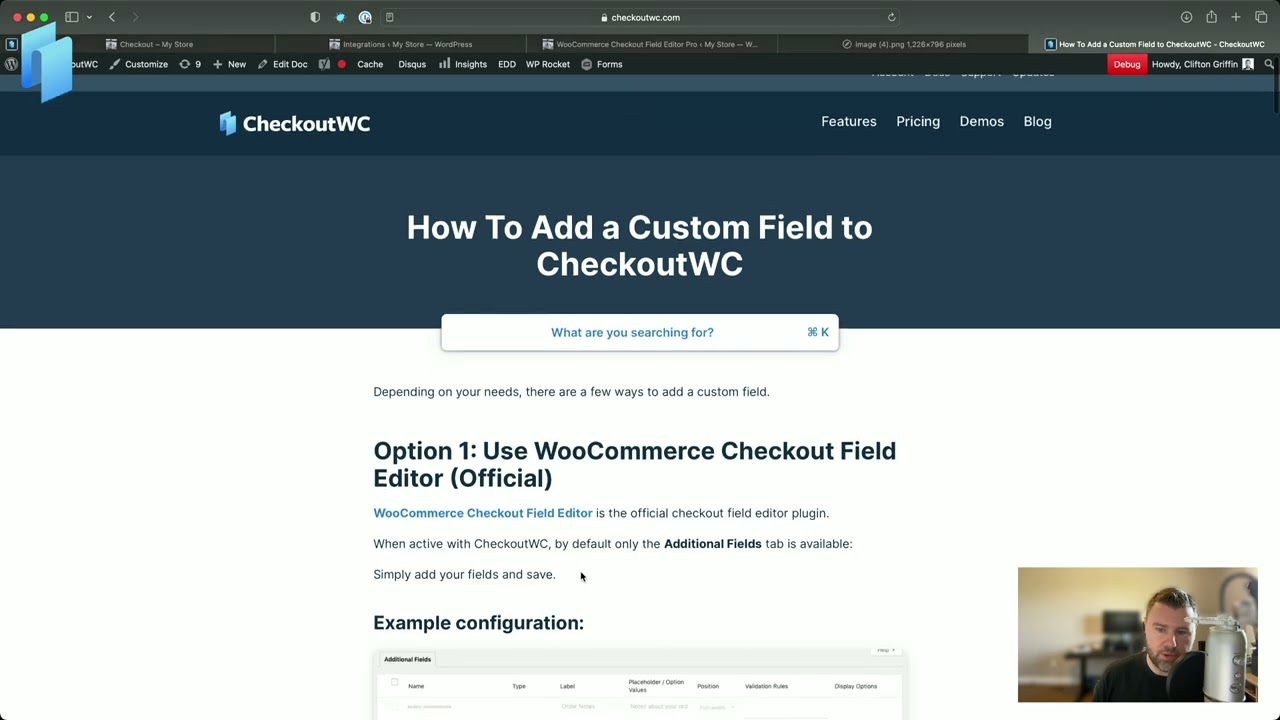Click the 'Simply add your fields and save.' text
Viewport: 1280px width, 720px height.
pos(464,574)
